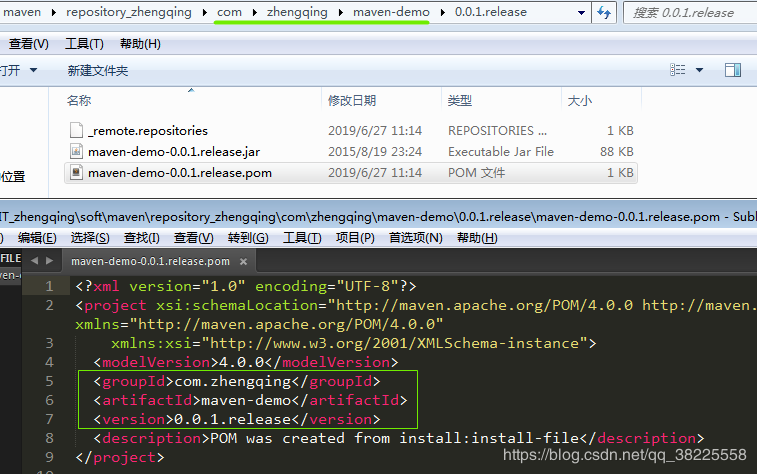Click the closing project tag line
The width and height of the screenshot is (757, 474).
[120, 457]
